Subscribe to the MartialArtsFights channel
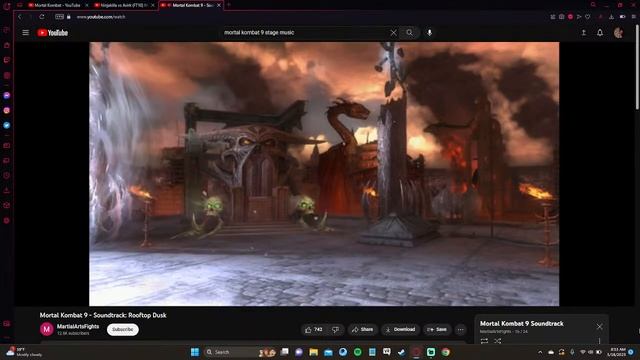Screen dimensions: 640x360 coord(122,329)
